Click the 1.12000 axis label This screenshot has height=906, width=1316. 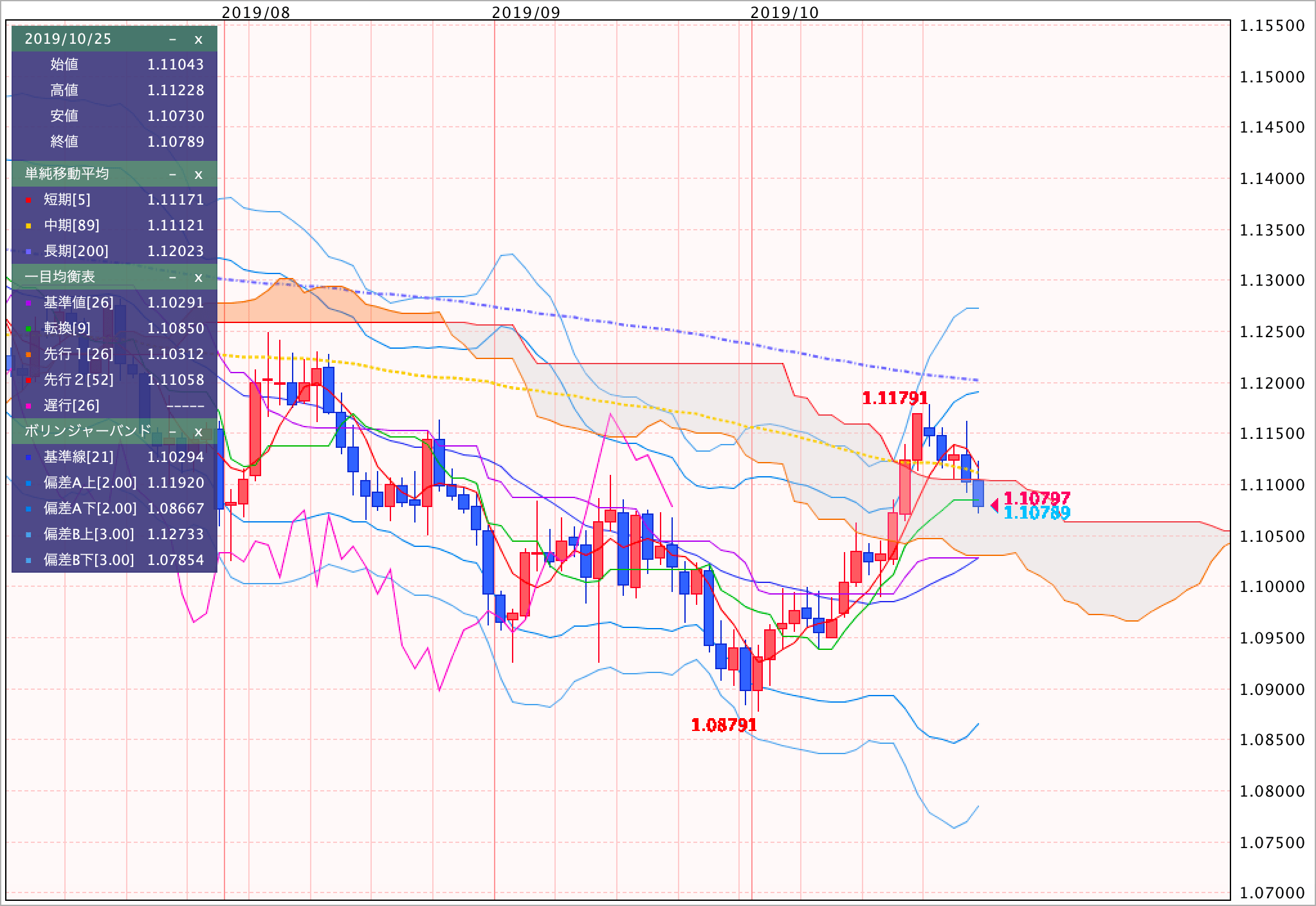coord(1272,384)
